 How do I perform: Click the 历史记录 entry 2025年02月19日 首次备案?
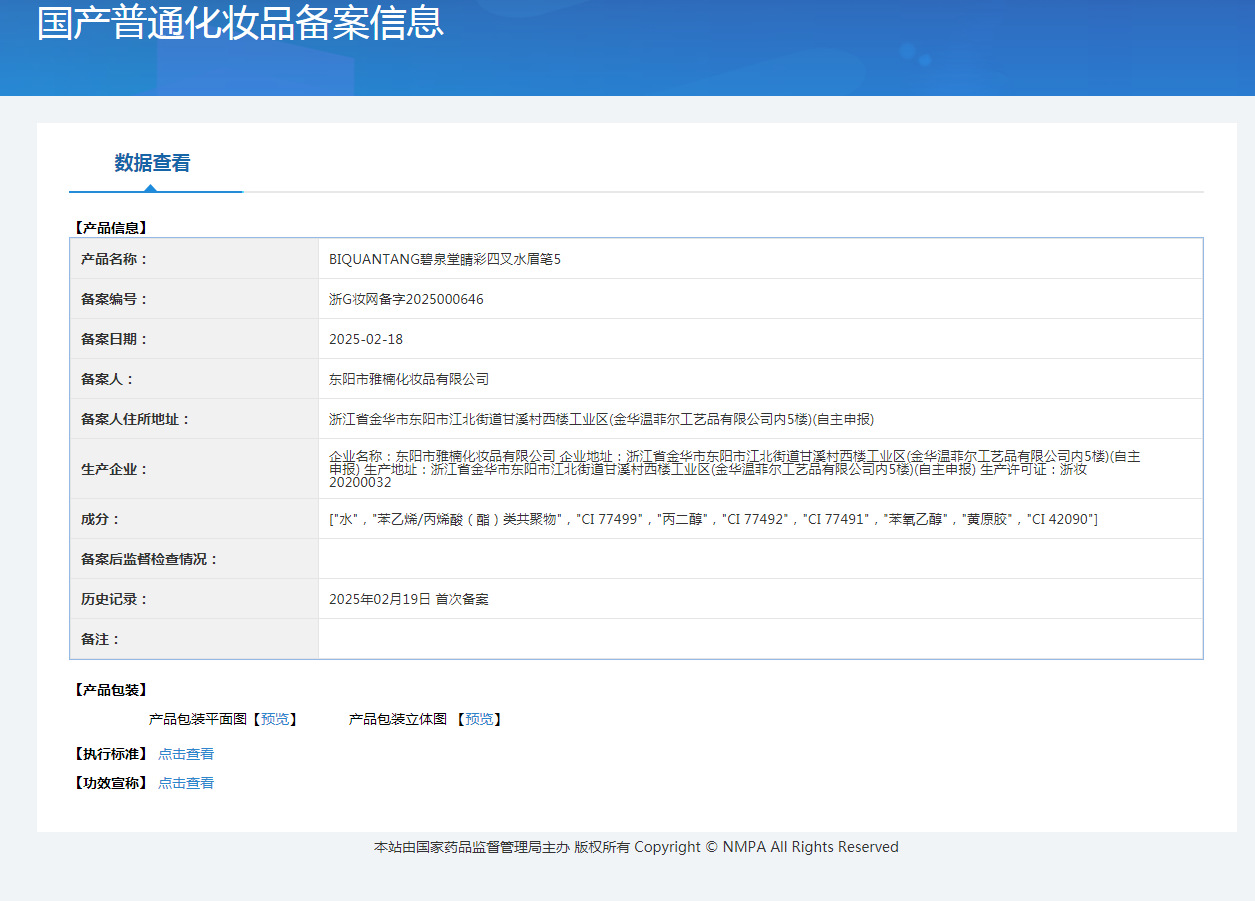pyautogui.click(x=408, y=599)
